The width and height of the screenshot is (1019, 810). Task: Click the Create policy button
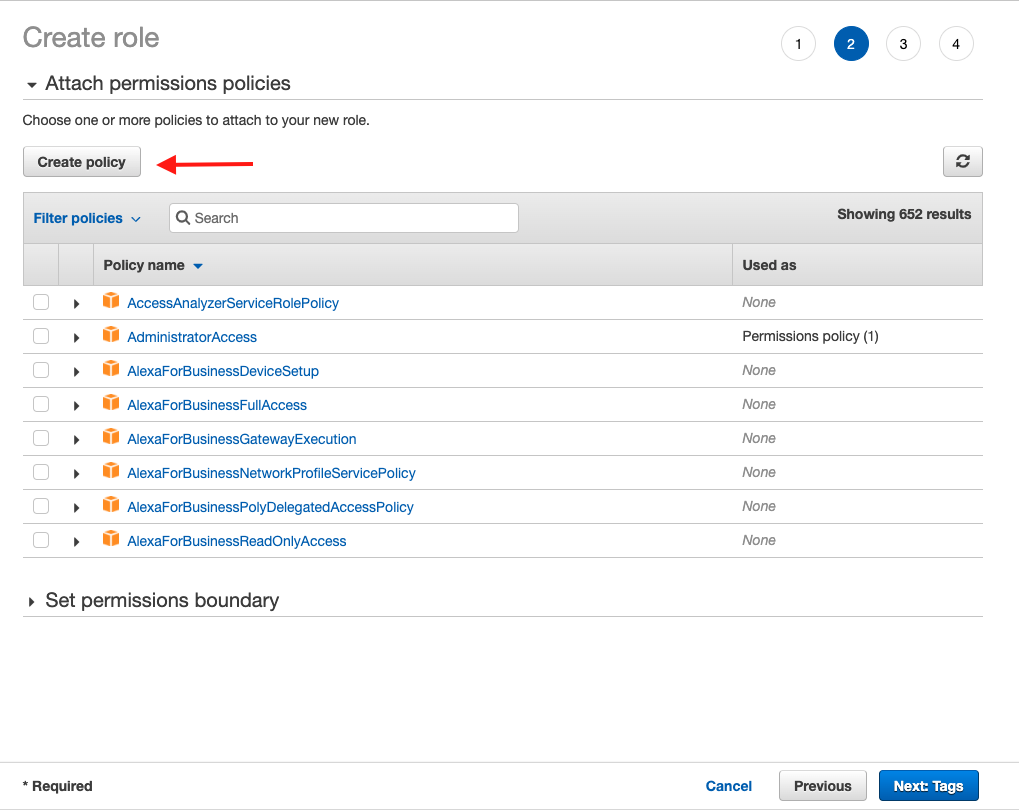tap(82, 162)
